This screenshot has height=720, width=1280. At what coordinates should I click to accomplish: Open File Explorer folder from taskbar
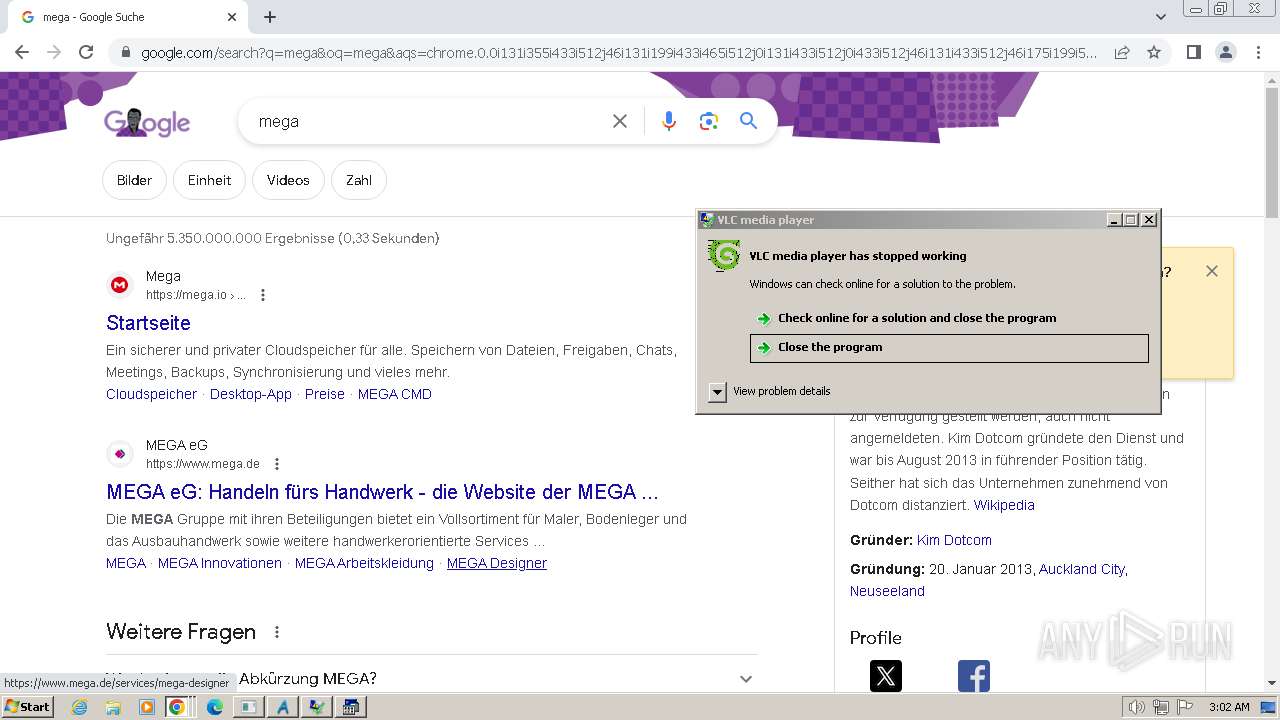113,707
